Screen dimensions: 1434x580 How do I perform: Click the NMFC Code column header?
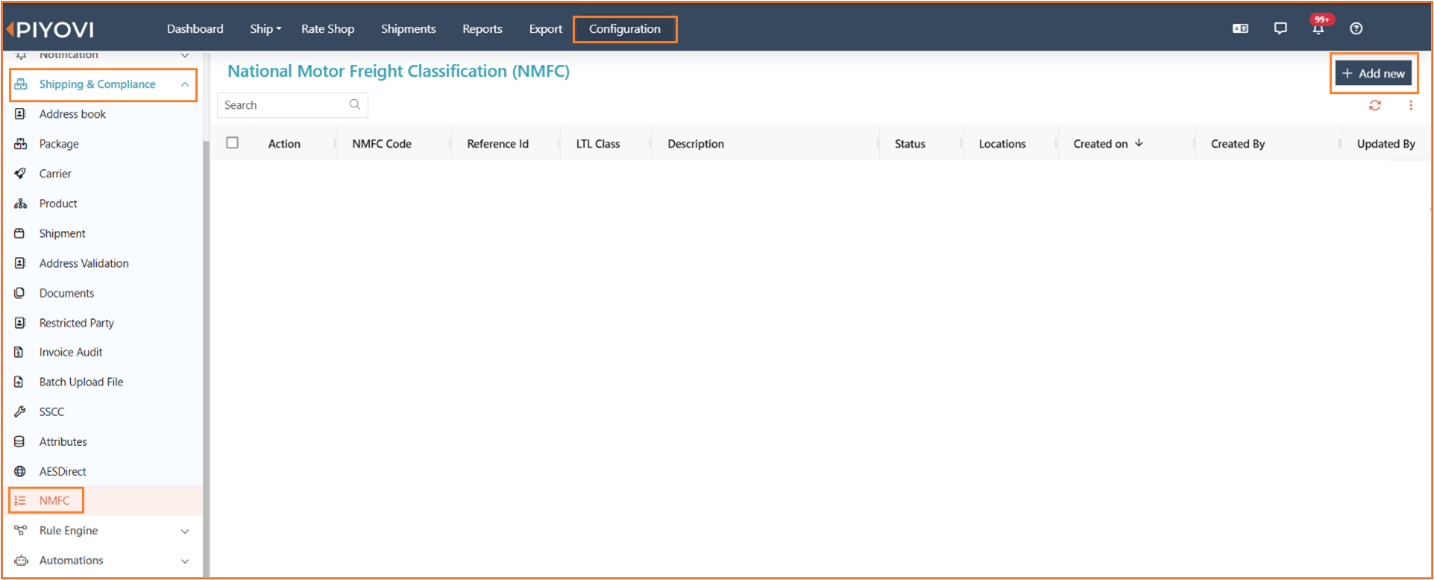pos(382,144)
